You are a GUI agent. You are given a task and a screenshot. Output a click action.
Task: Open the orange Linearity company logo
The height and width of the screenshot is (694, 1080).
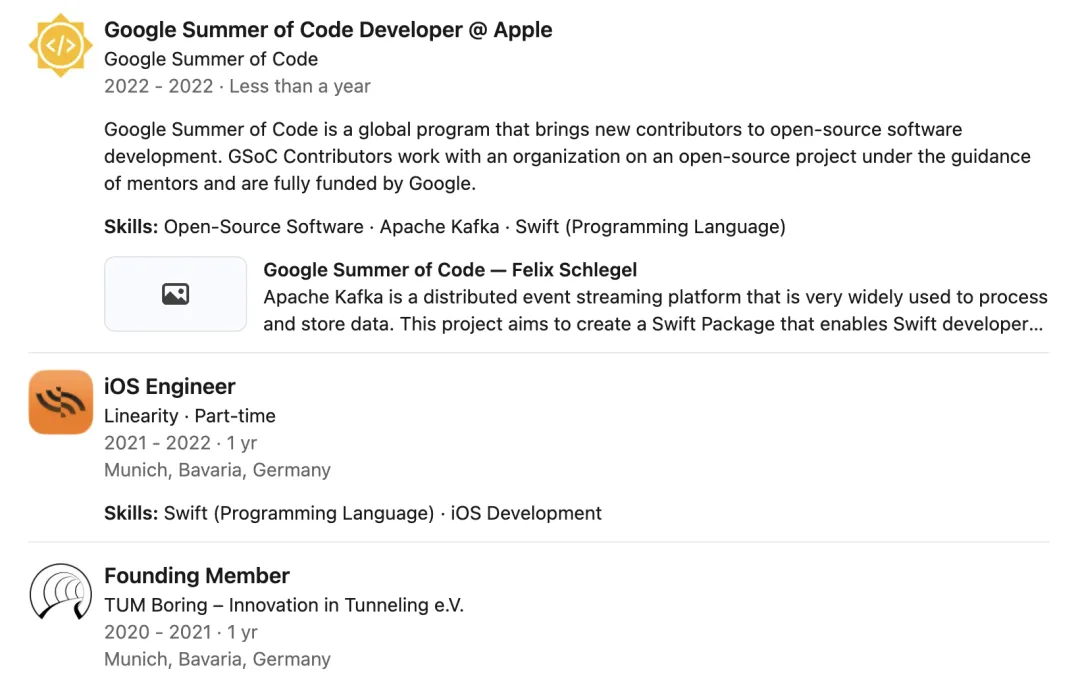60,402
